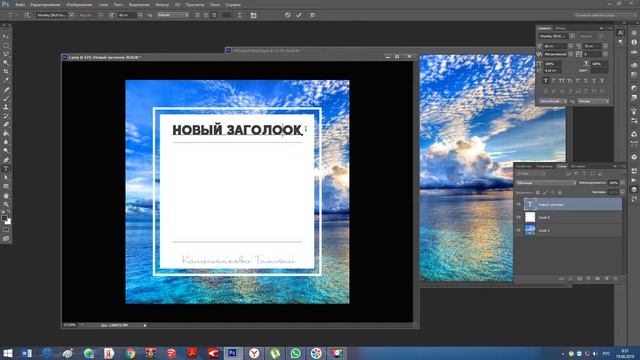The width and height of the screenshot is (640, 360).
Task: Toggle text orientation icon in options bar
Action: 27,15
